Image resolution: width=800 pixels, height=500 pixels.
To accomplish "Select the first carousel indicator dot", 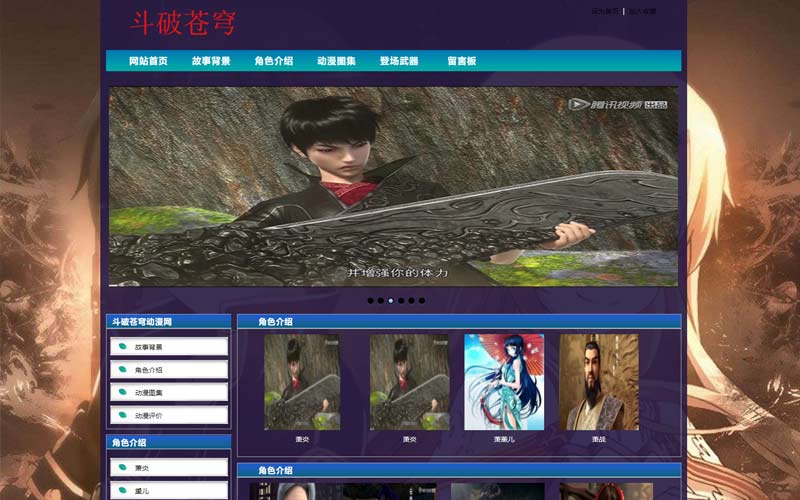I will tap(370, 300).
